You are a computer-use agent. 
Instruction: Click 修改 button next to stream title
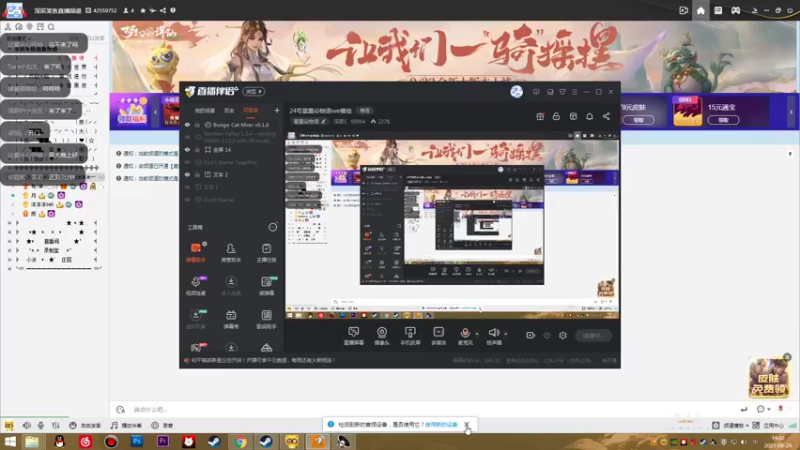pos(365,111)
